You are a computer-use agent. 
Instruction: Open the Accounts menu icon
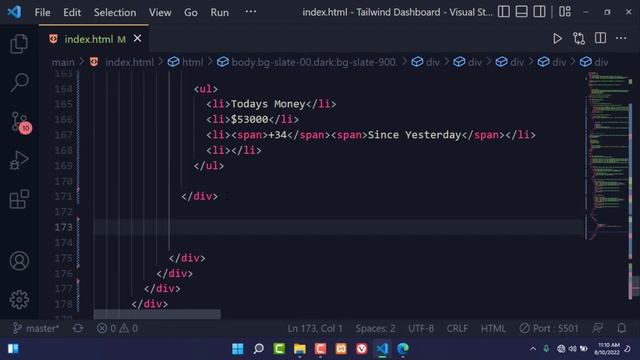click(19, 261)
